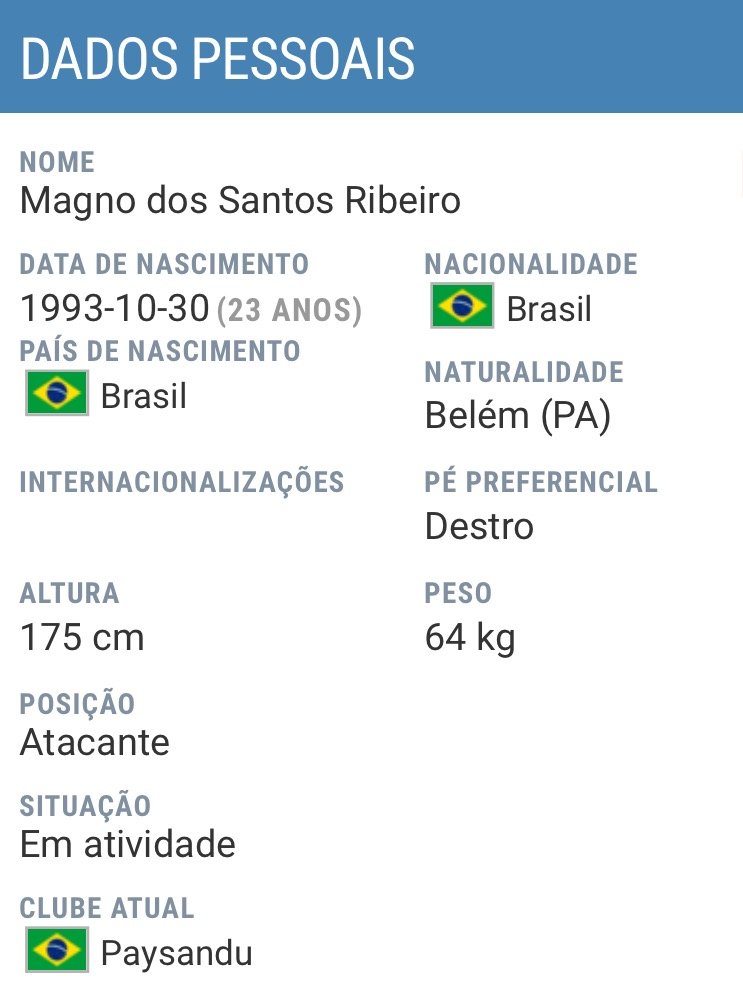Select the Brasil text under País de Nascimento
The height and width of the screenshot is (995, 743).
click(143, 397)
